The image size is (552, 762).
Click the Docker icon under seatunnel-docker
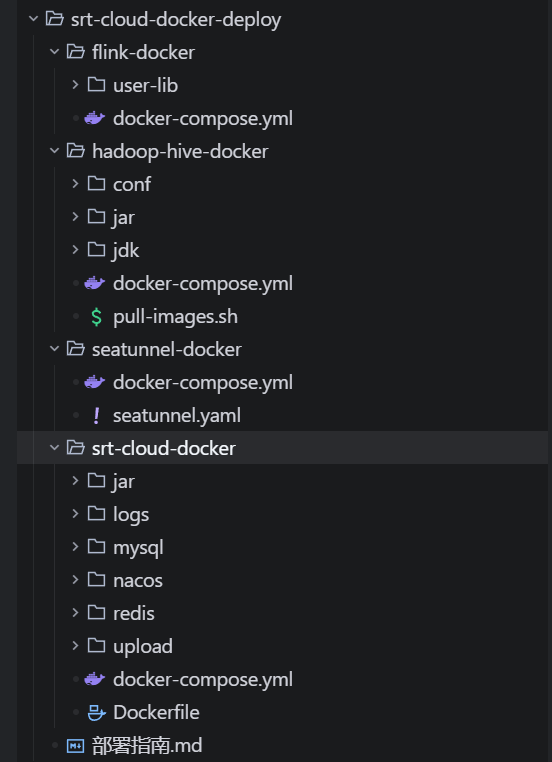[95, 382]
